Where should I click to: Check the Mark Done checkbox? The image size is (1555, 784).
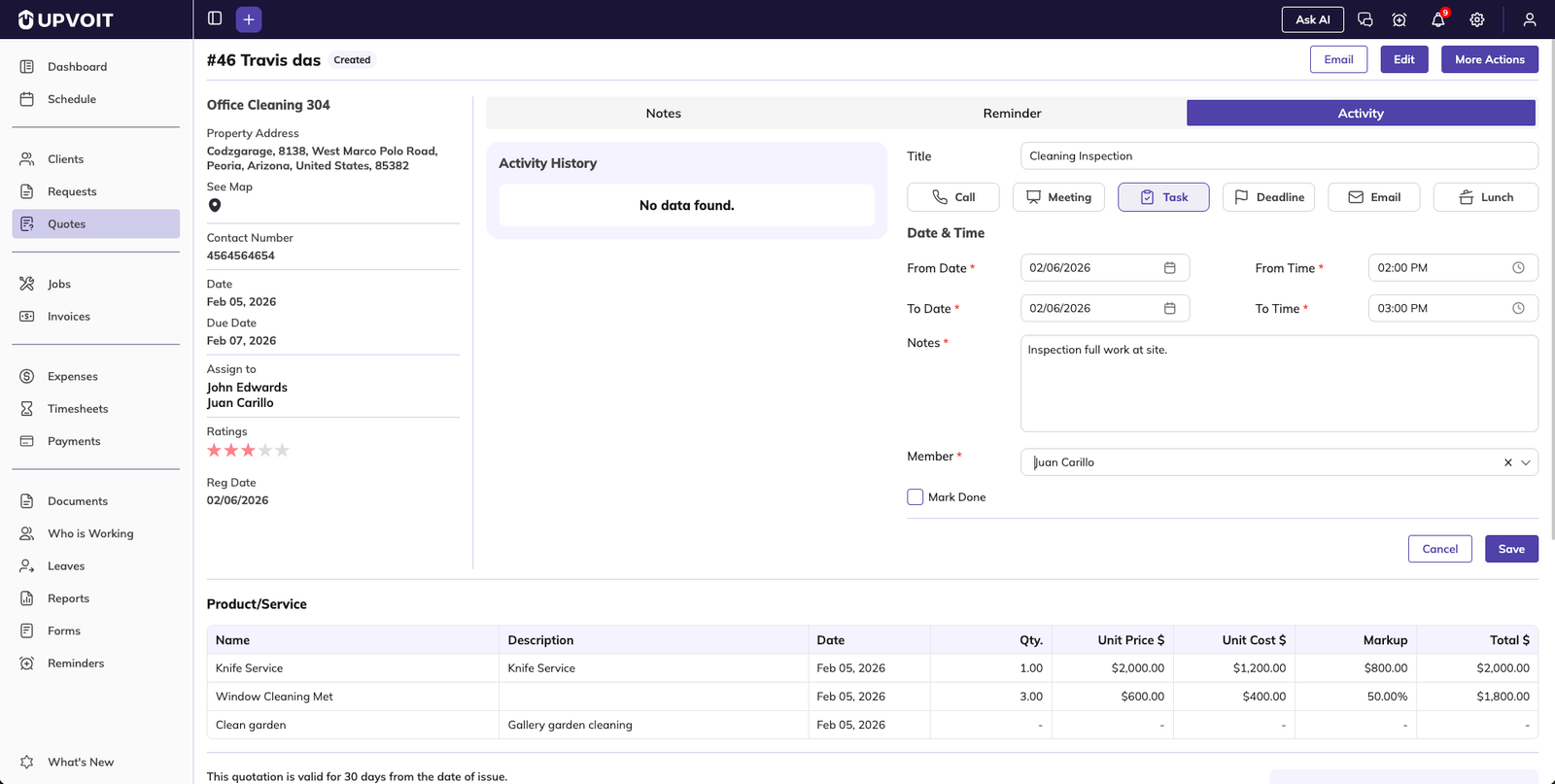pyautogui.click(x=915, y=497)
